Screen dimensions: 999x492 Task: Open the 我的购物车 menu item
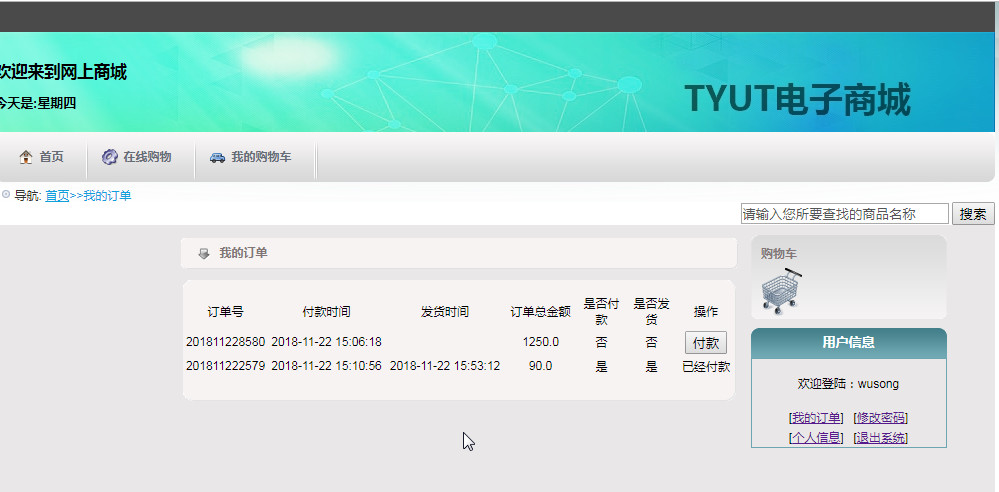(261, 157)
